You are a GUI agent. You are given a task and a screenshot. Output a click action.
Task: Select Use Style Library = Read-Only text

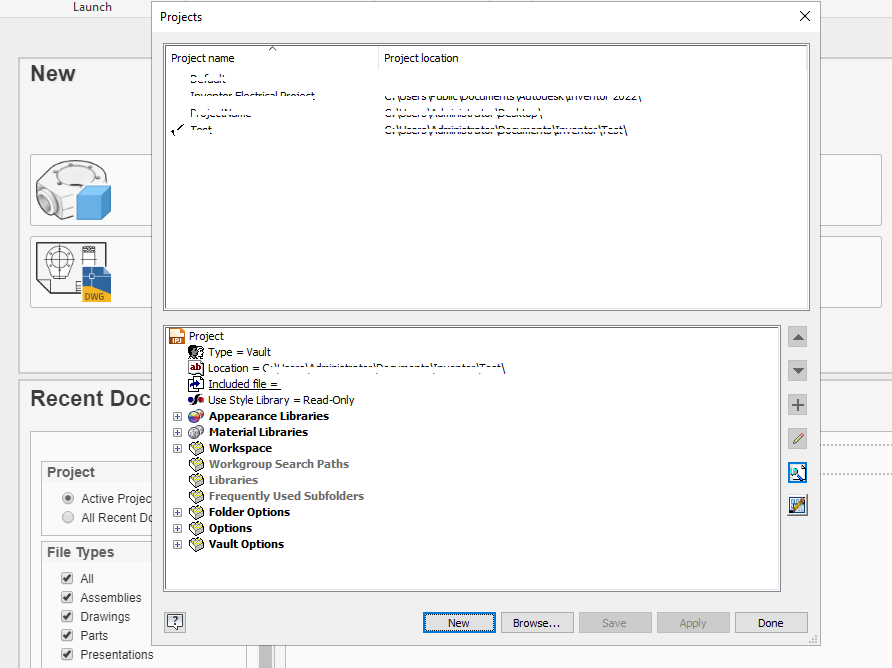(x=281, y=400)
